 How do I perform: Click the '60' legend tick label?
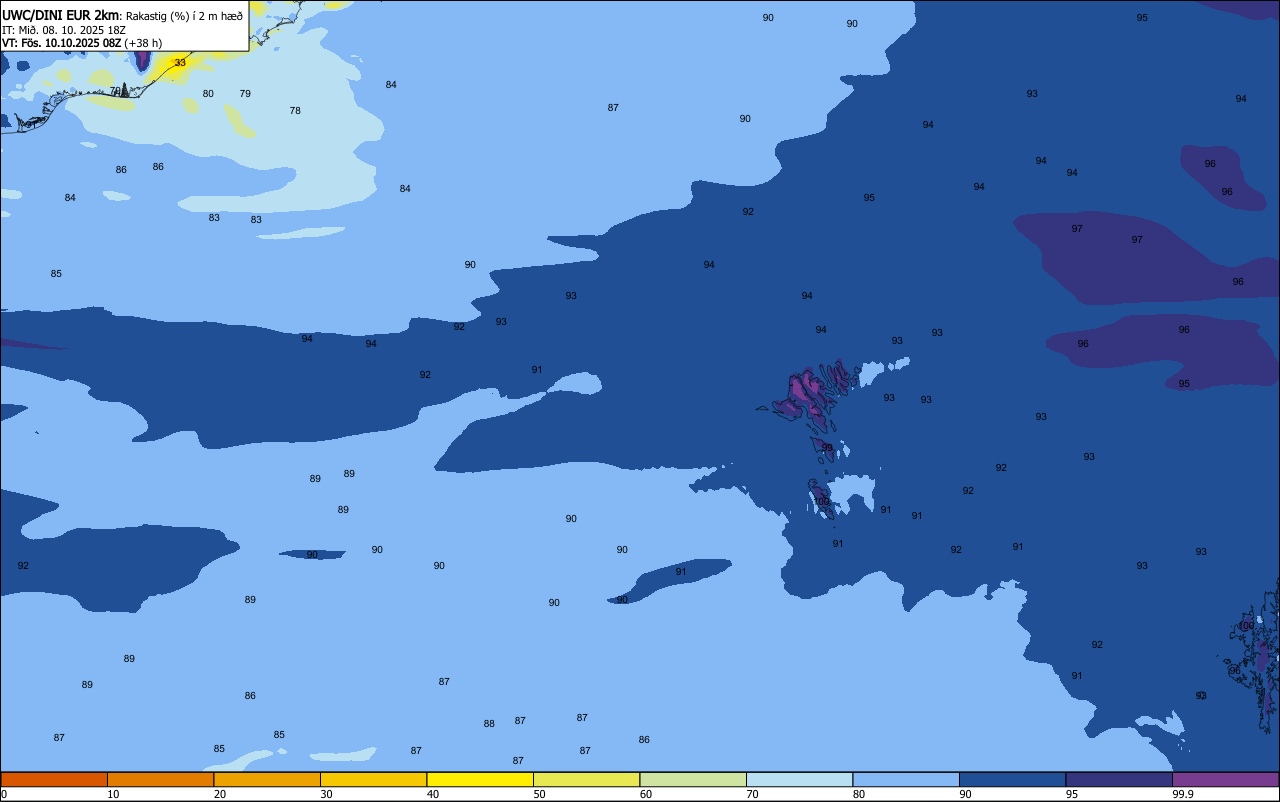(646, 794)
